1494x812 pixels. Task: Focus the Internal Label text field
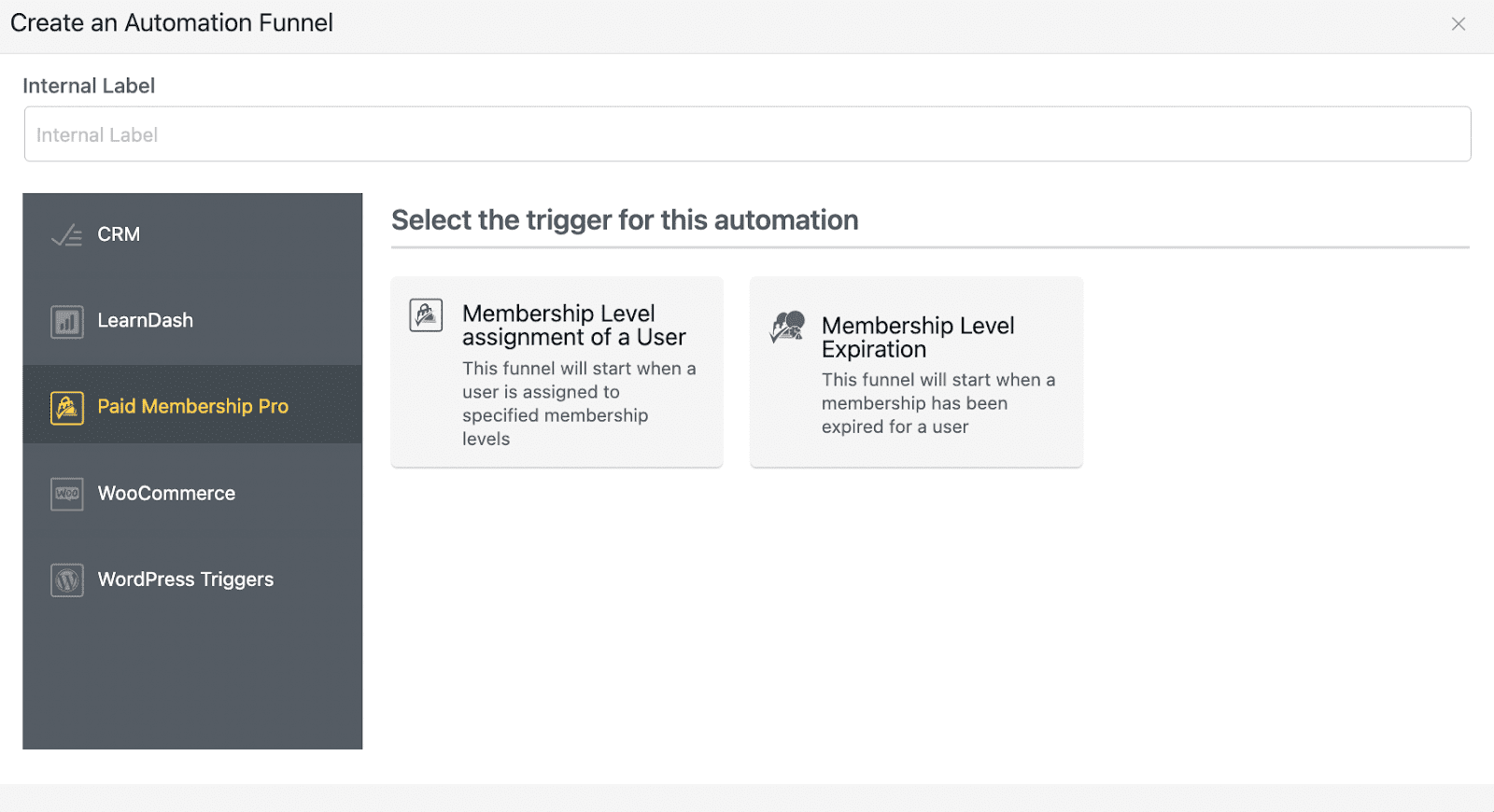point(747,134)
